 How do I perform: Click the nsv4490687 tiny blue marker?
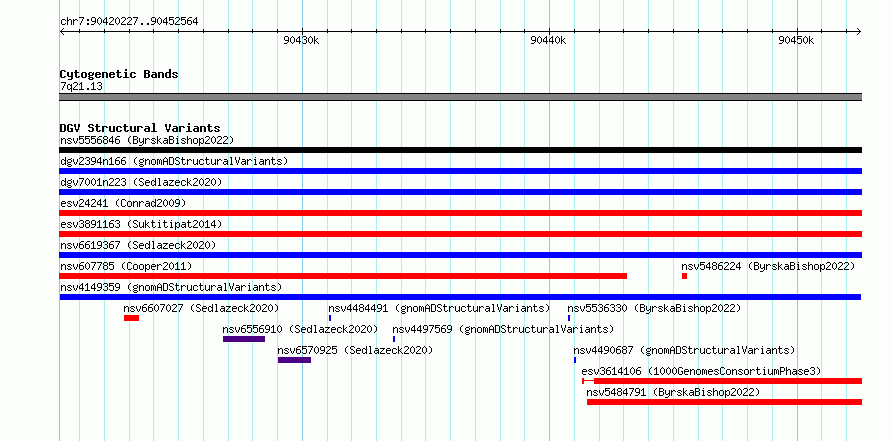pyautogui.click(x=574, y=360)
